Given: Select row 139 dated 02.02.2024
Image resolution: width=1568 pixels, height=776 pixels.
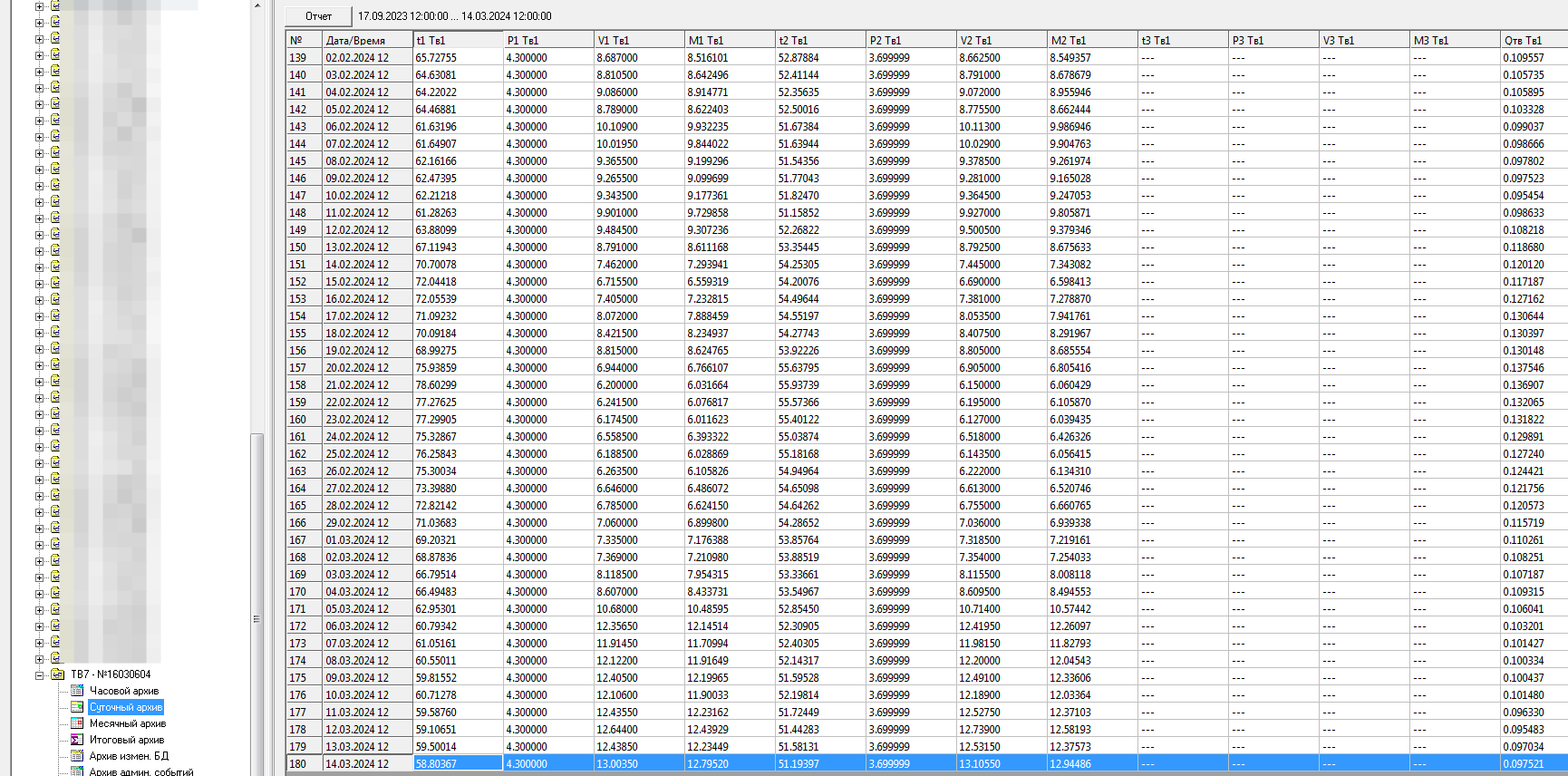Looking at the screenshot, I should pos(357,58).
